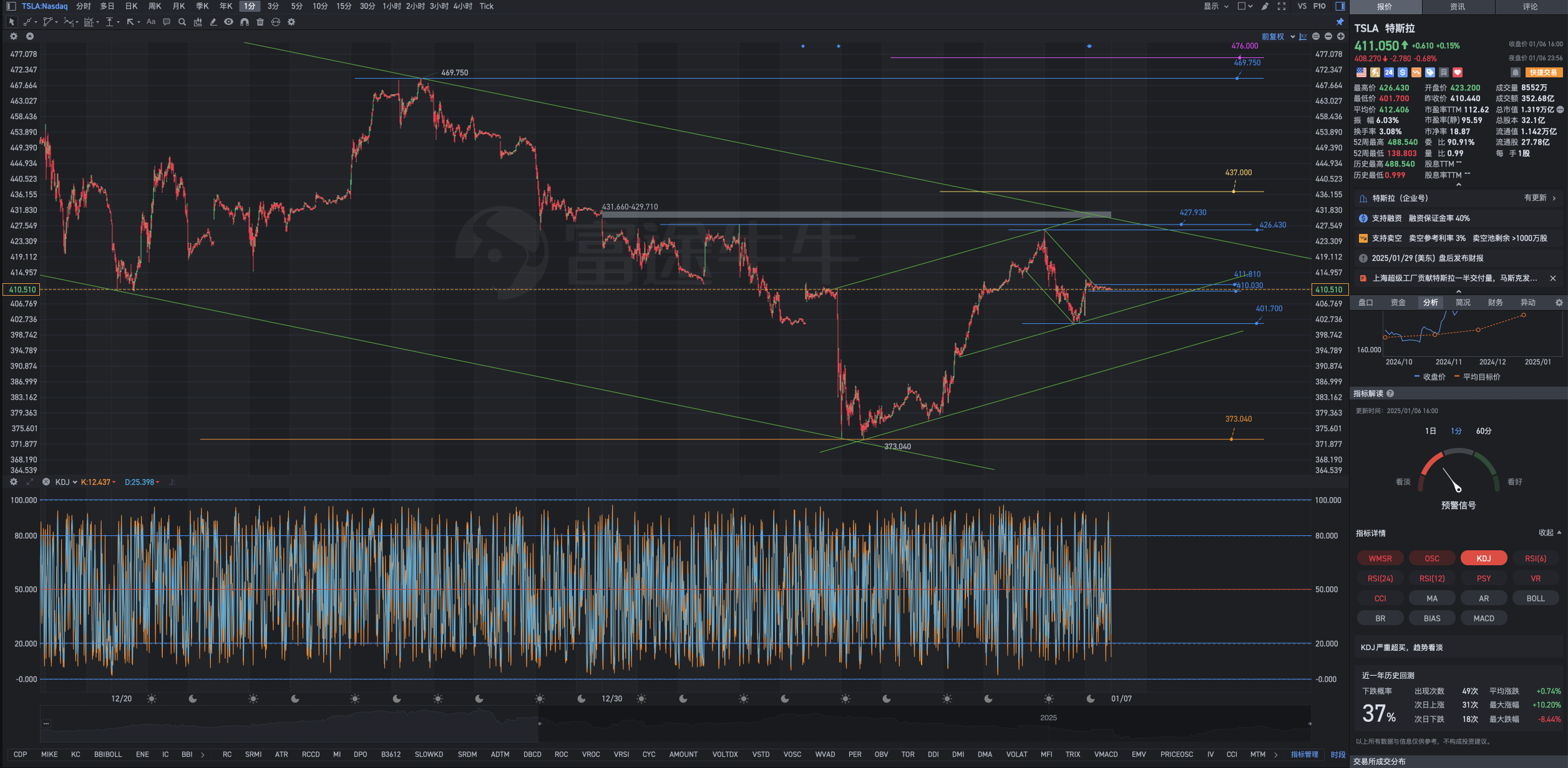The image size is (1568, 768).
Task: Select 1日 indicator period
Action: tap(1431, 431)
